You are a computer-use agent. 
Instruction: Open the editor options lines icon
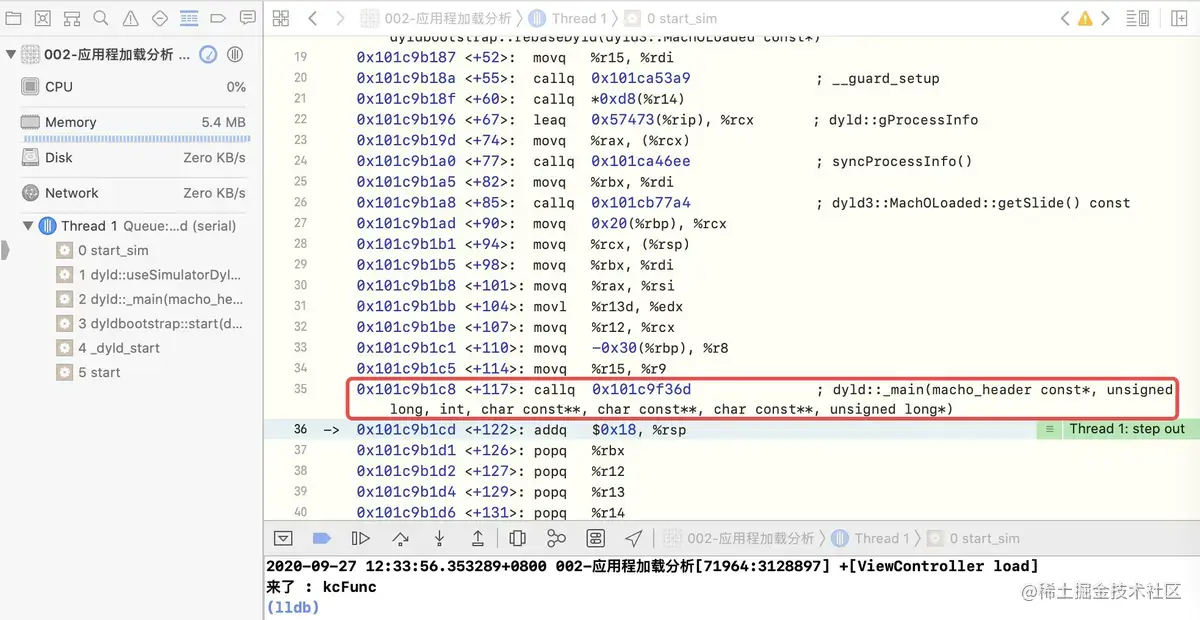pos(1138,18)
